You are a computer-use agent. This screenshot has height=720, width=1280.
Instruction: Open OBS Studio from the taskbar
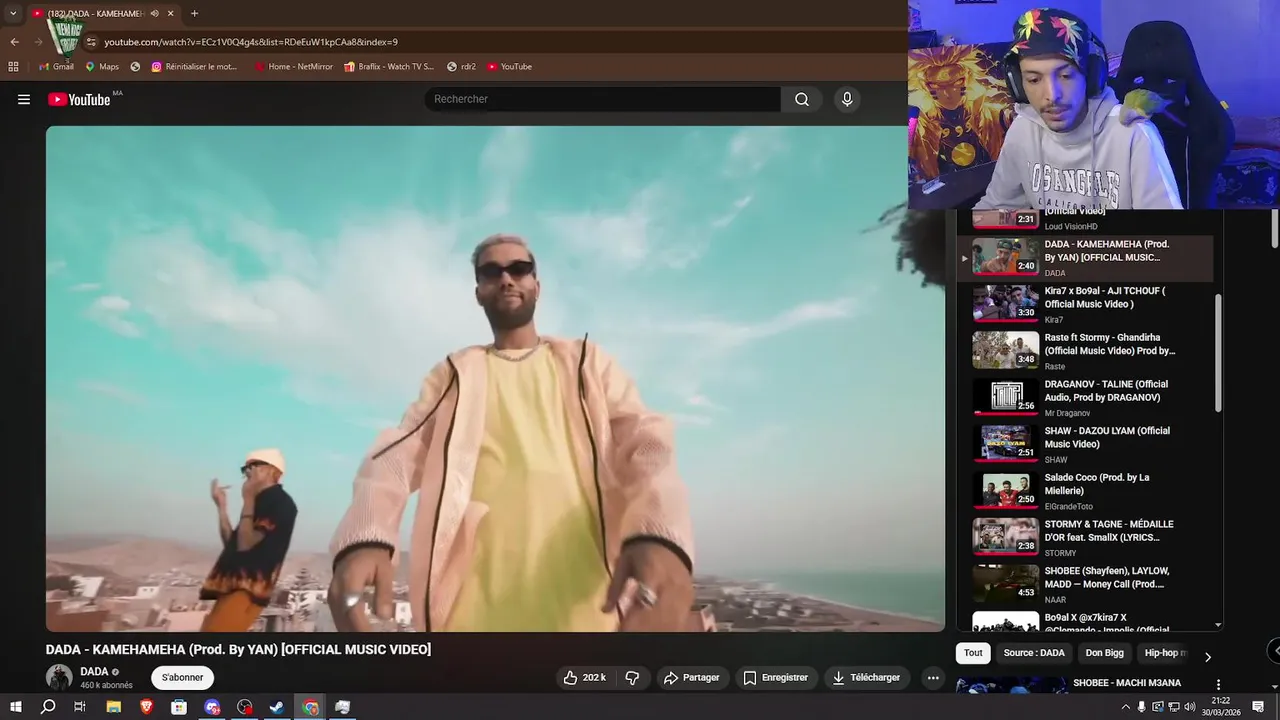coord(245,707)
